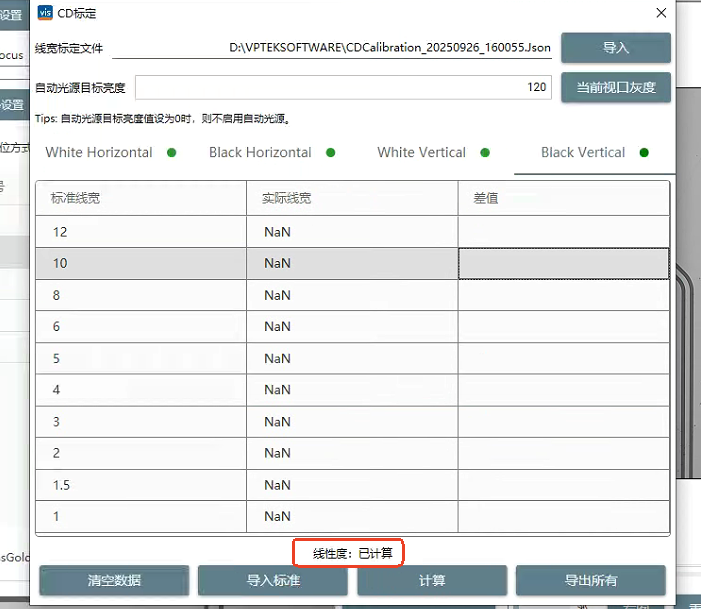This screenshot has width=701, height=609.
Task: Click the 实际线宽 cell for width 1.5
Action: [351, 485]
